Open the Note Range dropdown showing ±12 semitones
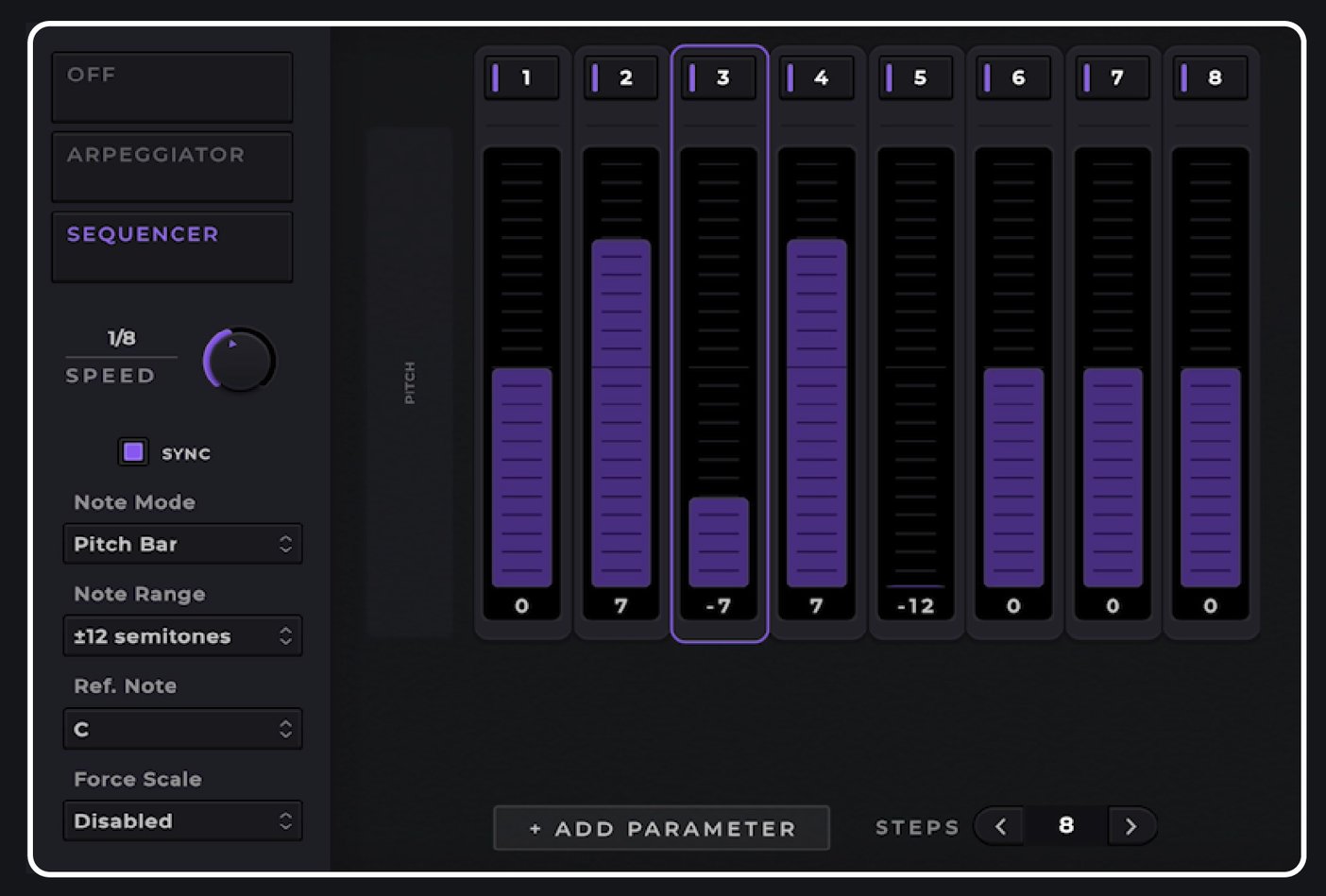1326x896 pixels. 182,635
